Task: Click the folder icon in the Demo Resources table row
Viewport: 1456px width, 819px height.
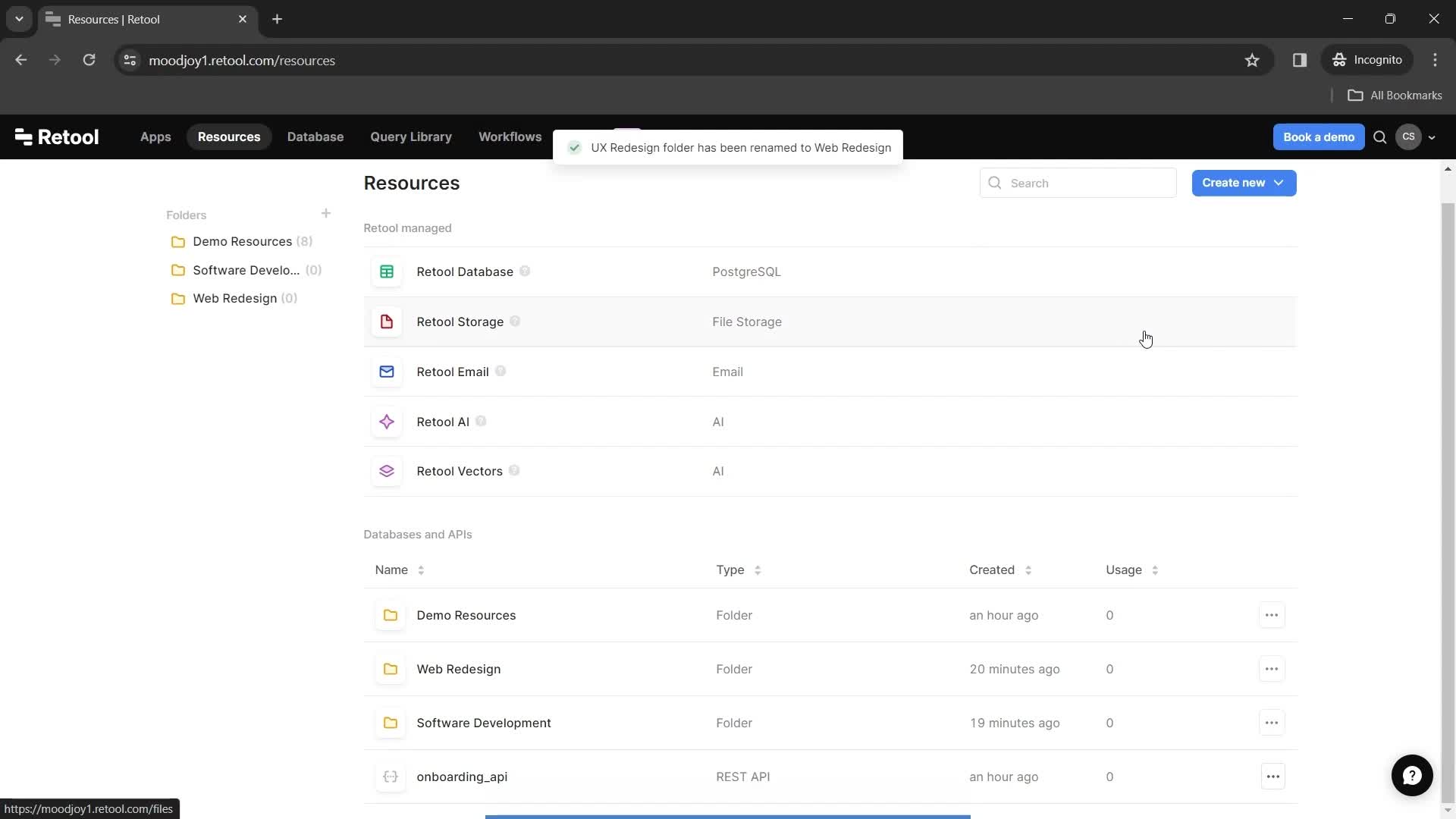Action: [x=391, y=615]
